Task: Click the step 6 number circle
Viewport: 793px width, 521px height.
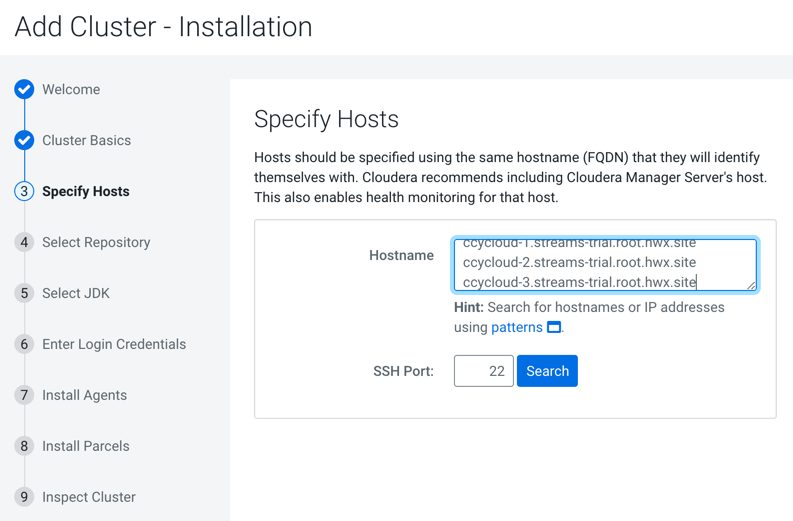Action: coord(24,344)
